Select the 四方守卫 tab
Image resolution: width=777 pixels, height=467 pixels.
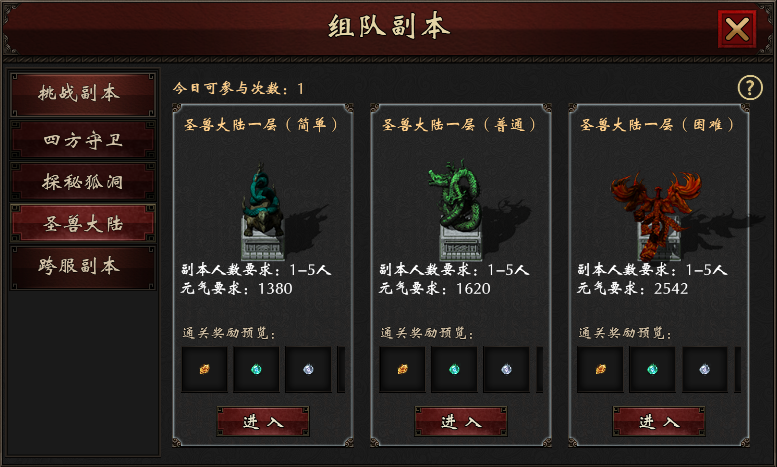tap(83, 140)
